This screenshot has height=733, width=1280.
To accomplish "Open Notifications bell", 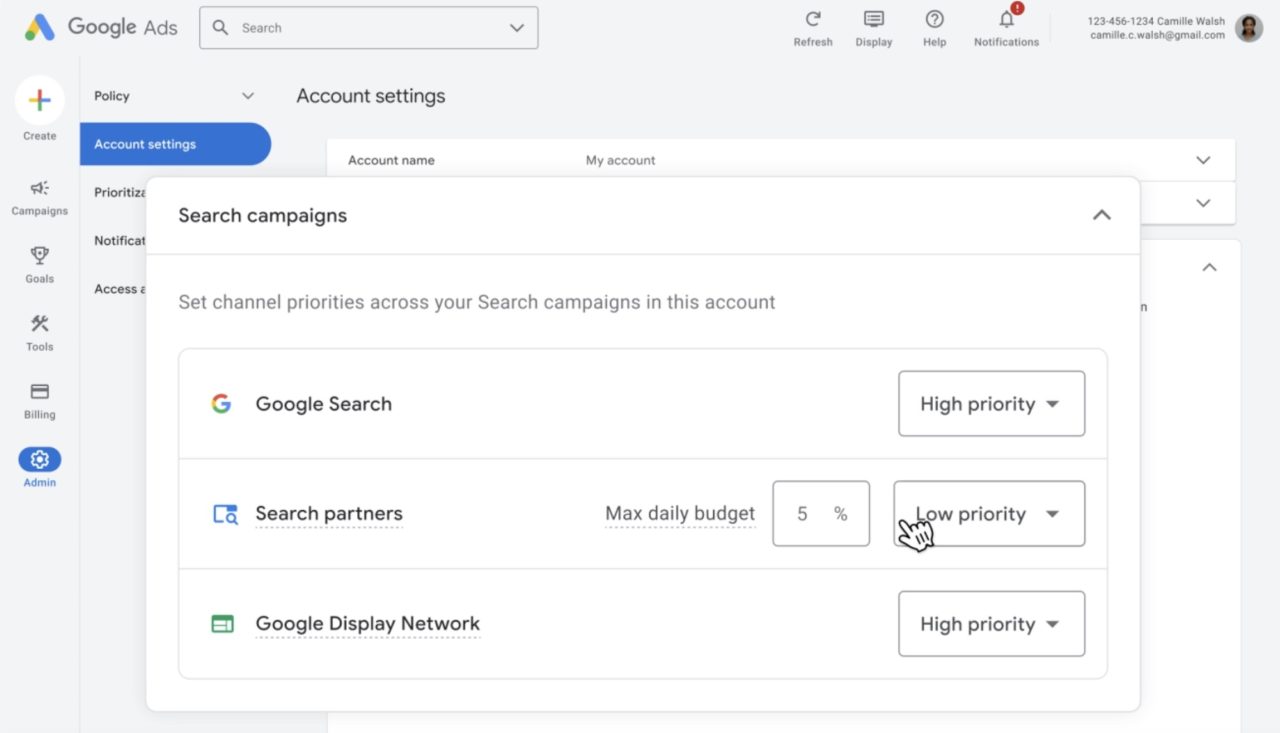I will click(1007, 19).
